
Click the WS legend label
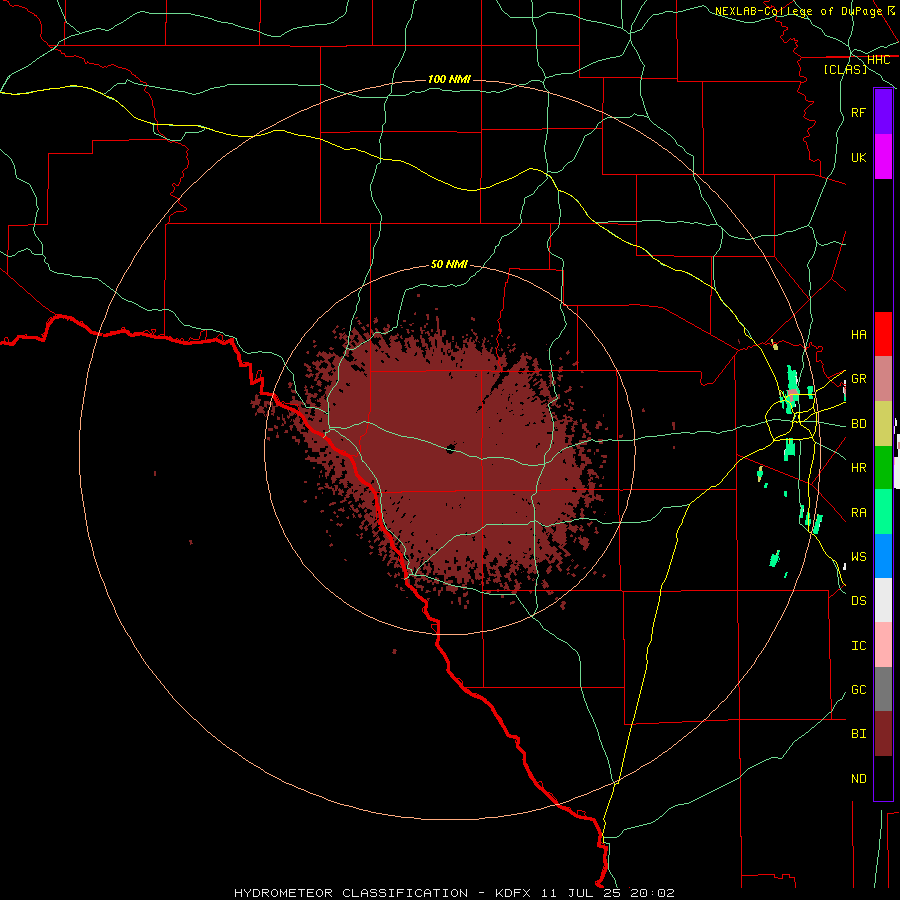[x=858, y=556]
